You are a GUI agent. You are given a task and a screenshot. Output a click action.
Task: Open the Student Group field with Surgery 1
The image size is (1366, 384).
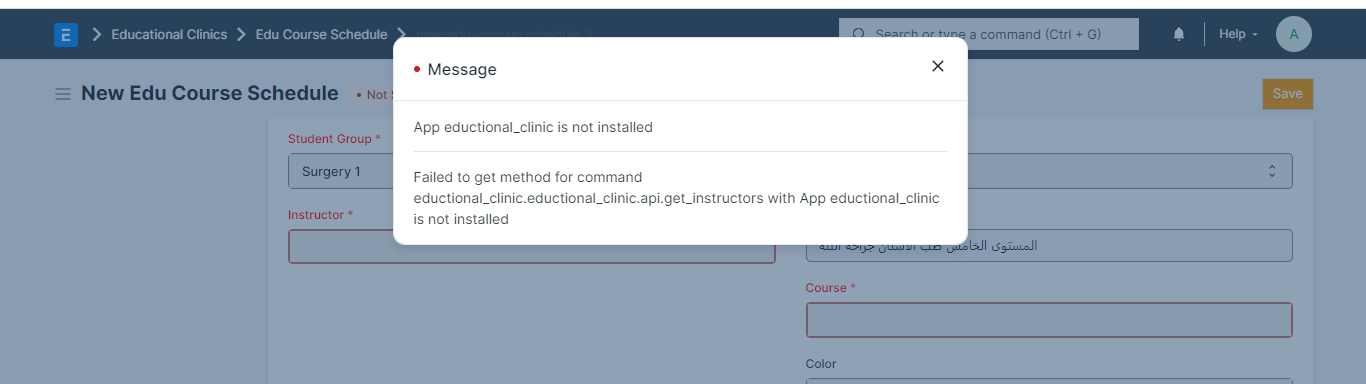pyautogui.click(x=340, y=171)
